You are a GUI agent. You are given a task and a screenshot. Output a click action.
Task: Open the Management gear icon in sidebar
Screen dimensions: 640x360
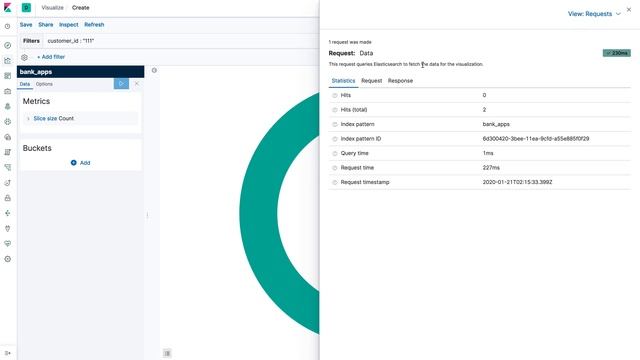(7, 259)
